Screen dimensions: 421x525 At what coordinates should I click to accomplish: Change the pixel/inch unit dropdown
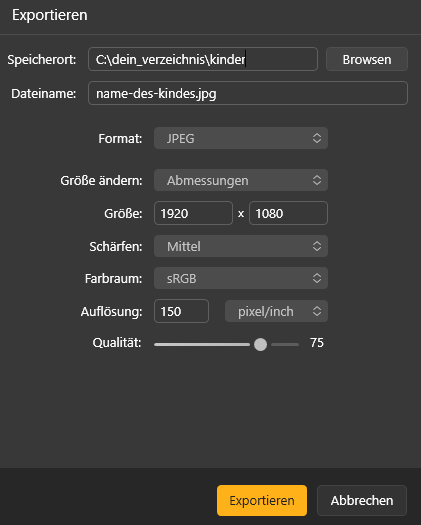276,311
